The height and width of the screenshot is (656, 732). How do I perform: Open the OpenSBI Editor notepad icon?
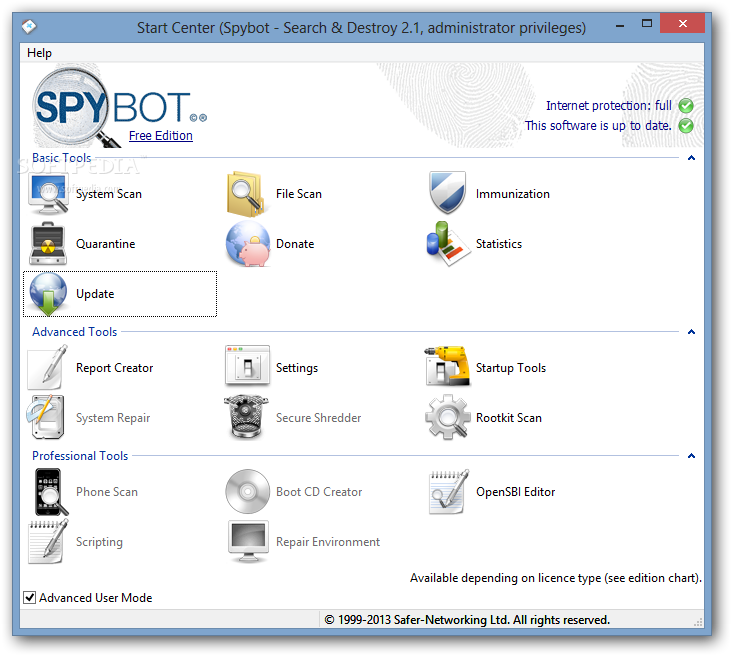(448, 492)
